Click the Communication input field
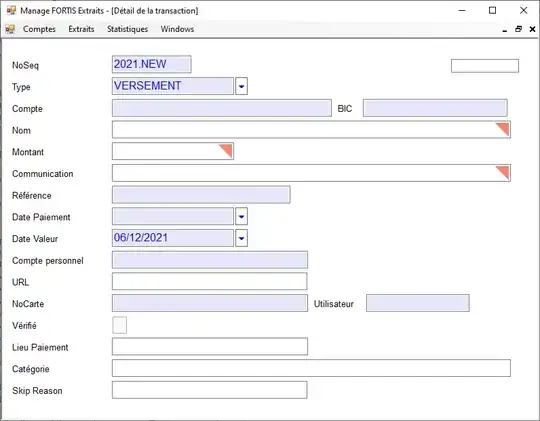This screenshot has height=421, width=540. coord(311,173)
